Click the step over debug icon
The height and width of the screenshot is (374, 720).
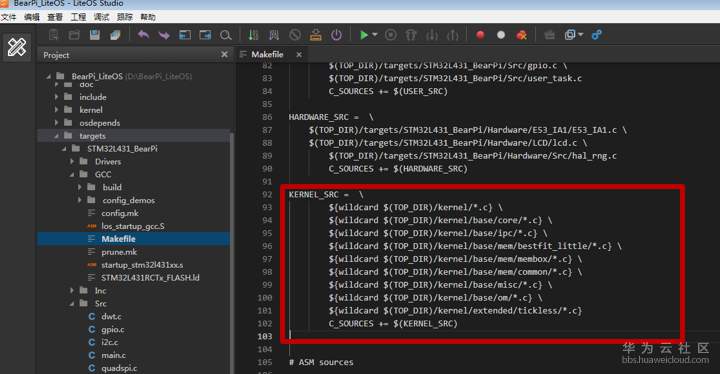click(411, 35)
